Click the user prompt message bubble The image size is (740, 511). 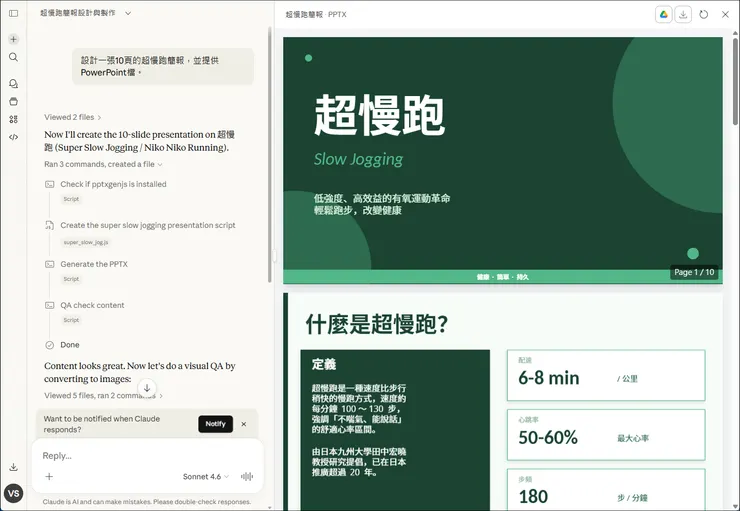click(163, 67)
